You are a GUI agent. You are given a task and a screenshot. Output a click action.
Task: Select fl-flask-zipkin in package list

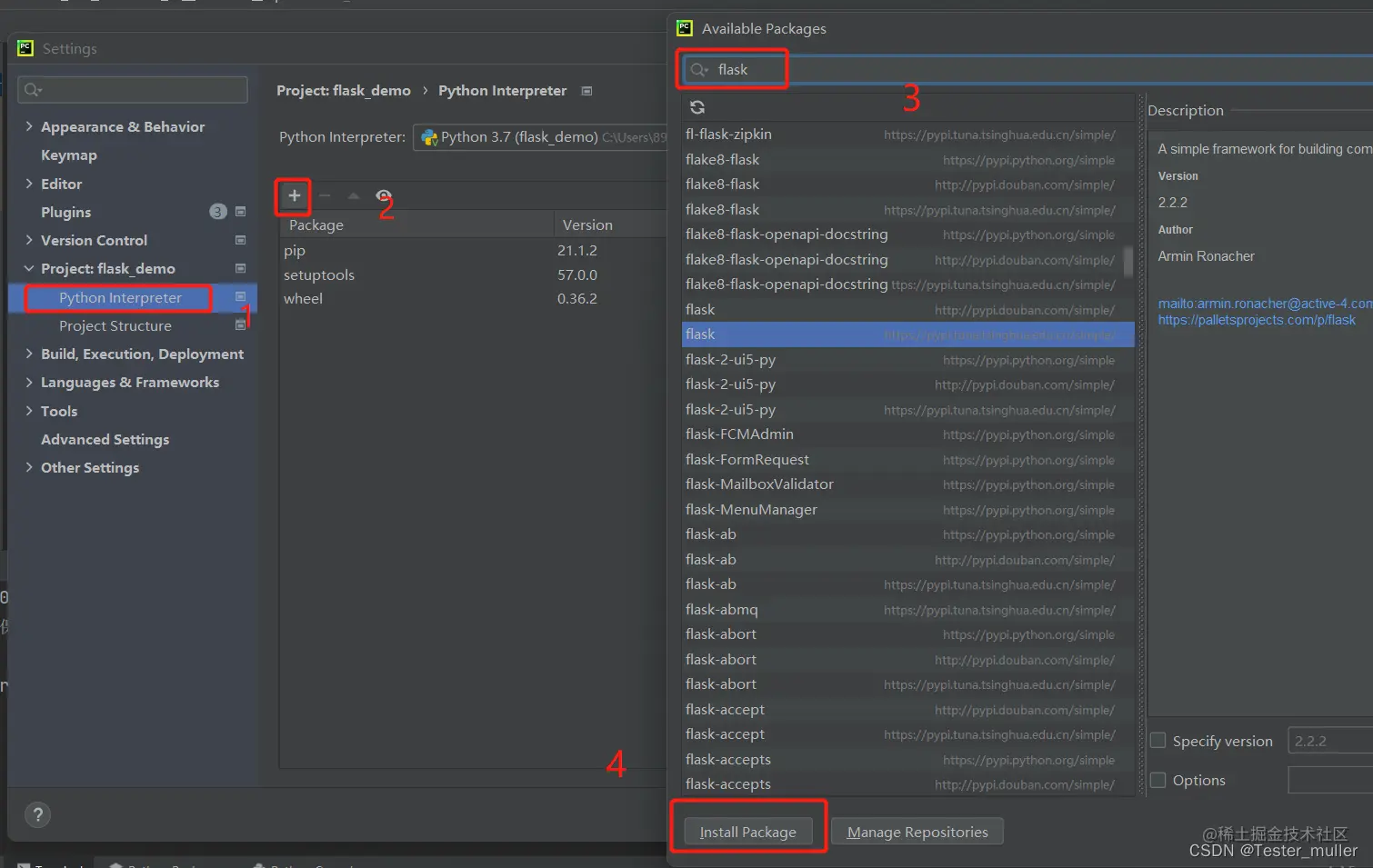[x=908, y=135]
